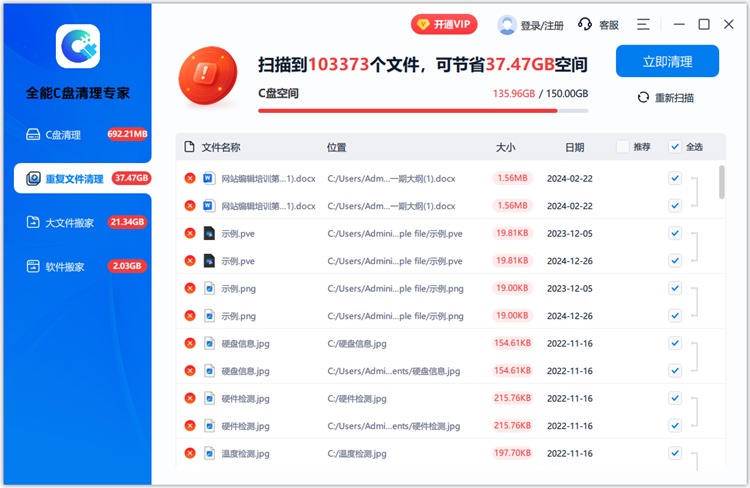This screenshot has width=750, height=488.
Task: Uncheck first 网站编辑培训 docx row checkbox
Action: pyautogui.click(x=675, y=178)
